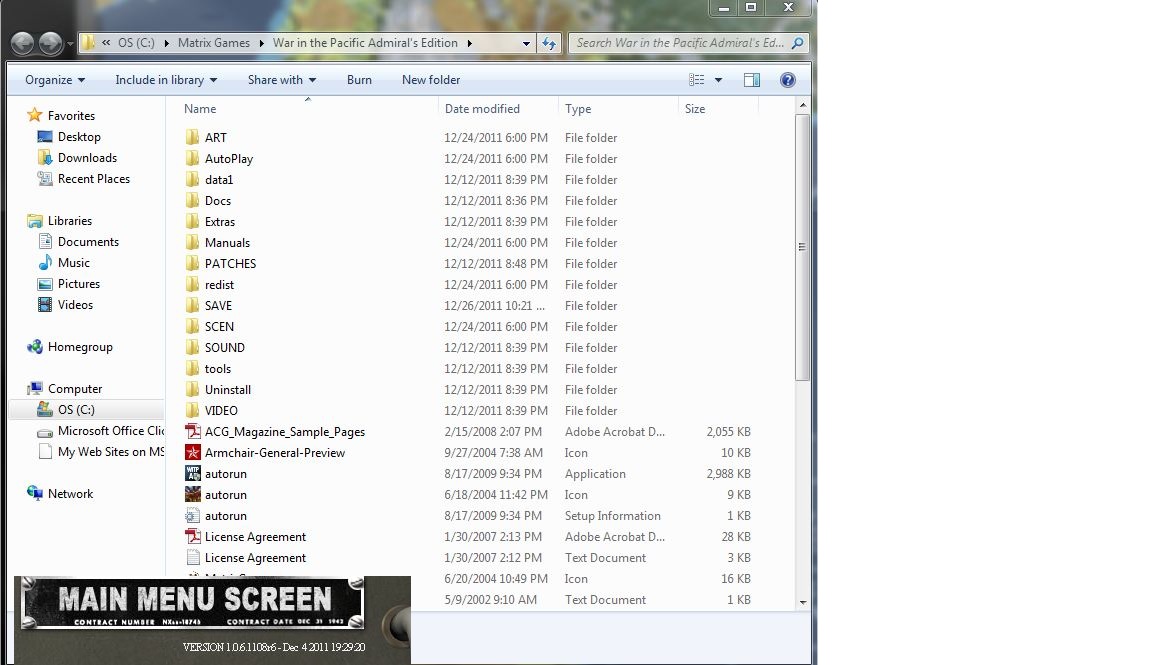The height and width of the screenshot is (665, 1152).
Task: Click Matrix Games breadcrumb in address bar
Action: click(x=214, y=43)
